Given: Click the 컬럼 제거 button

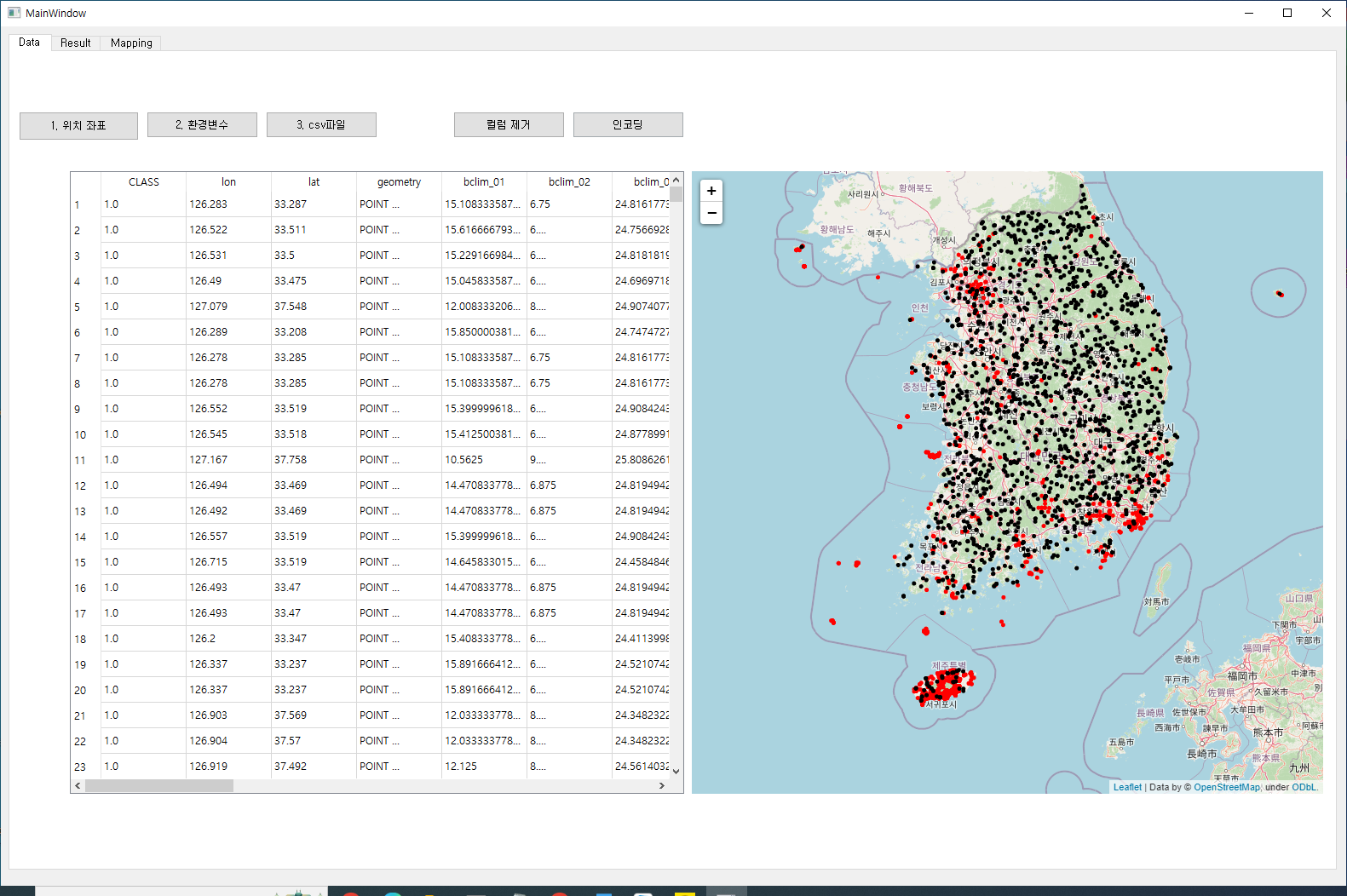Looking at the screenshot, I should (509, 124).
